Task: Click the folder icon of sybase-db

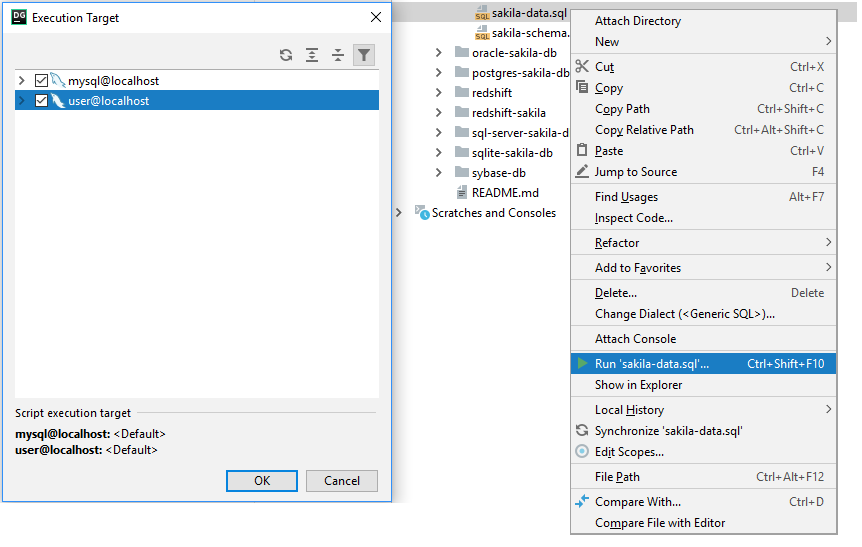Action: (462, 173)
